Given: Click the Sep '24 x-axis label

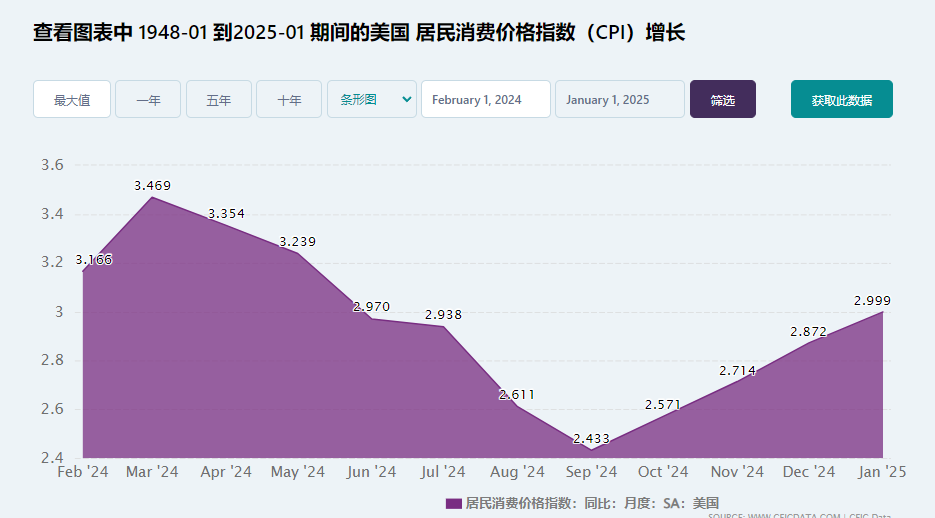Looking at the screenshot, I should [591, 472].
